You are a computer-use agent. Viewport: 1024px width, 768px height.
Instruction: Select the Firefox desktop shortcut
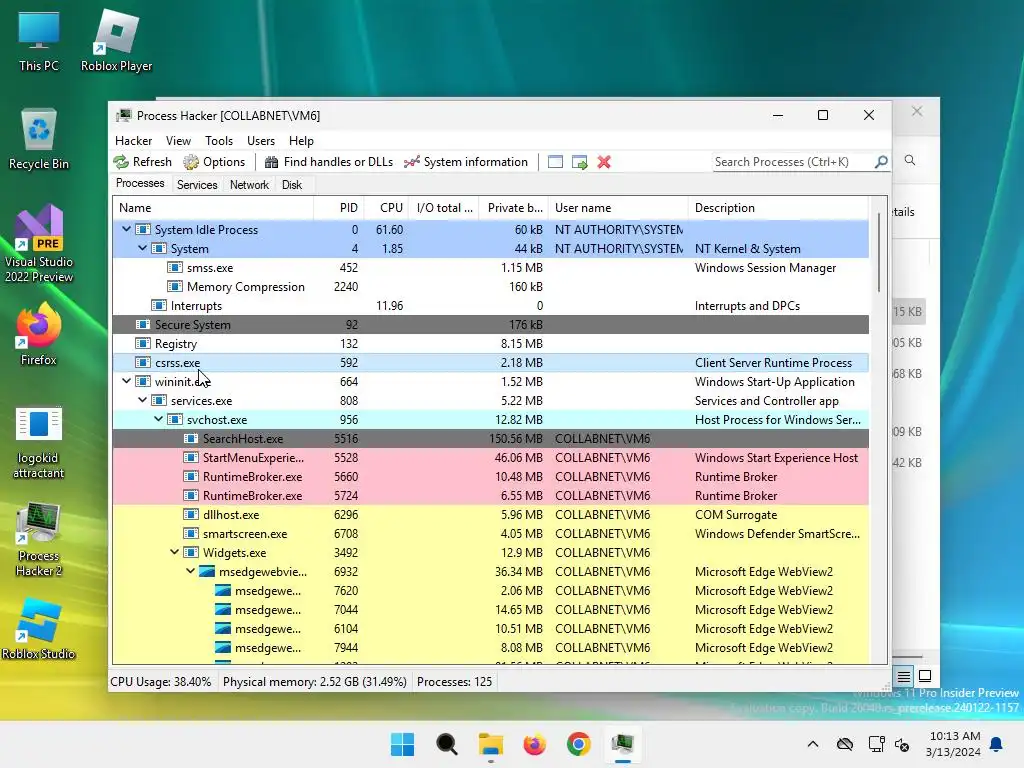click(x=39, y=334)
